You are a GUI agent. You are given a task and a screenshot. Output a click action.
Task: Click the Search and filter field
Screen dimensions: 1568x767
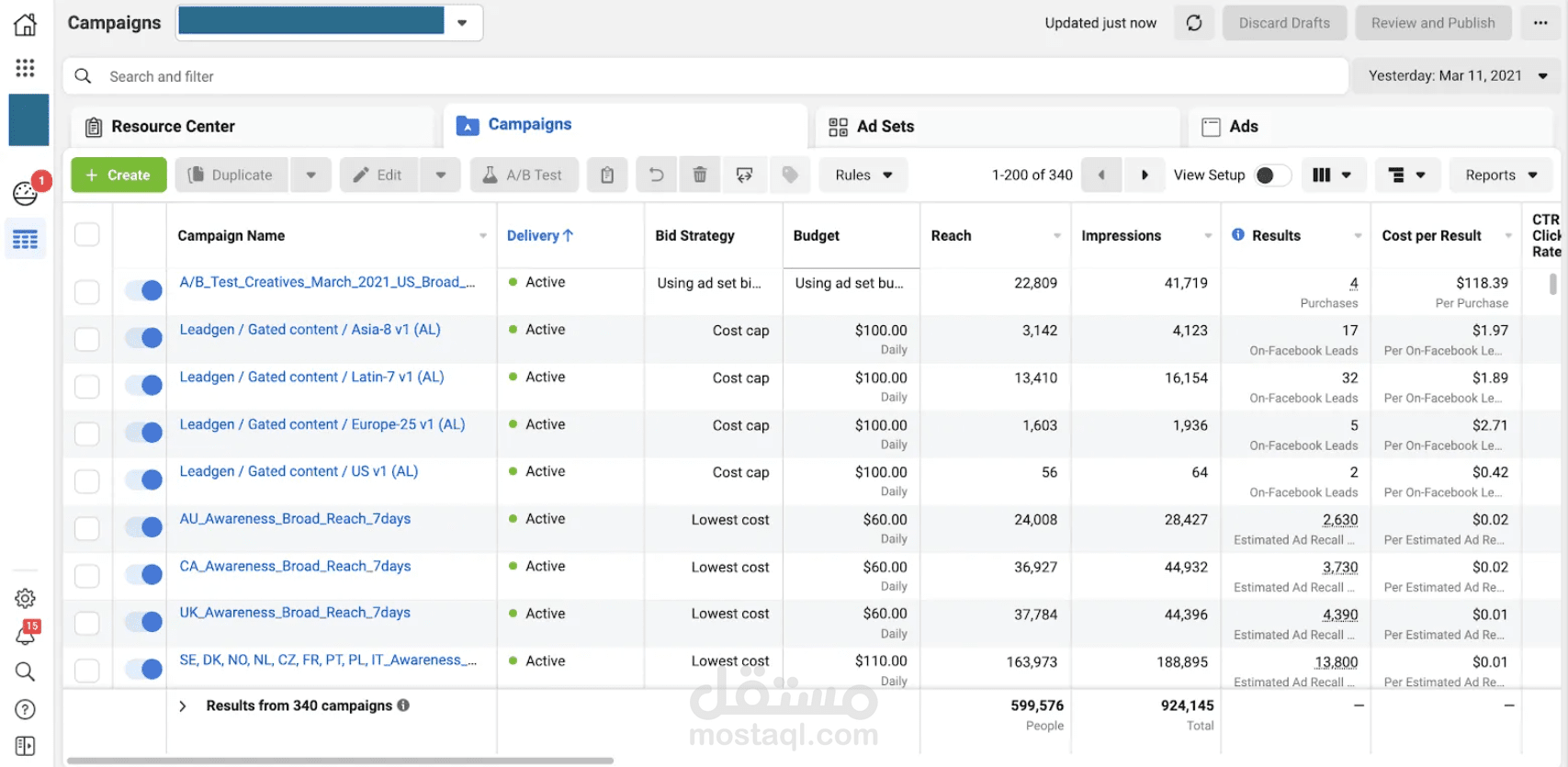click(x=705, y=76)
